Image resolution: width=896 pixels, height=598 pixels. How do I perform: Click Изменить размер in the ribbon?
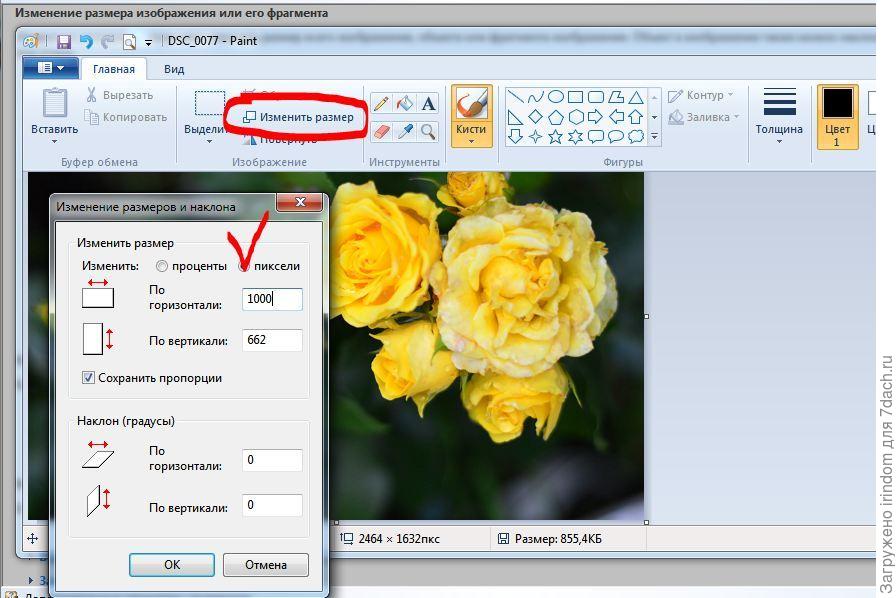pyautogui.click(x=298, y=117)
